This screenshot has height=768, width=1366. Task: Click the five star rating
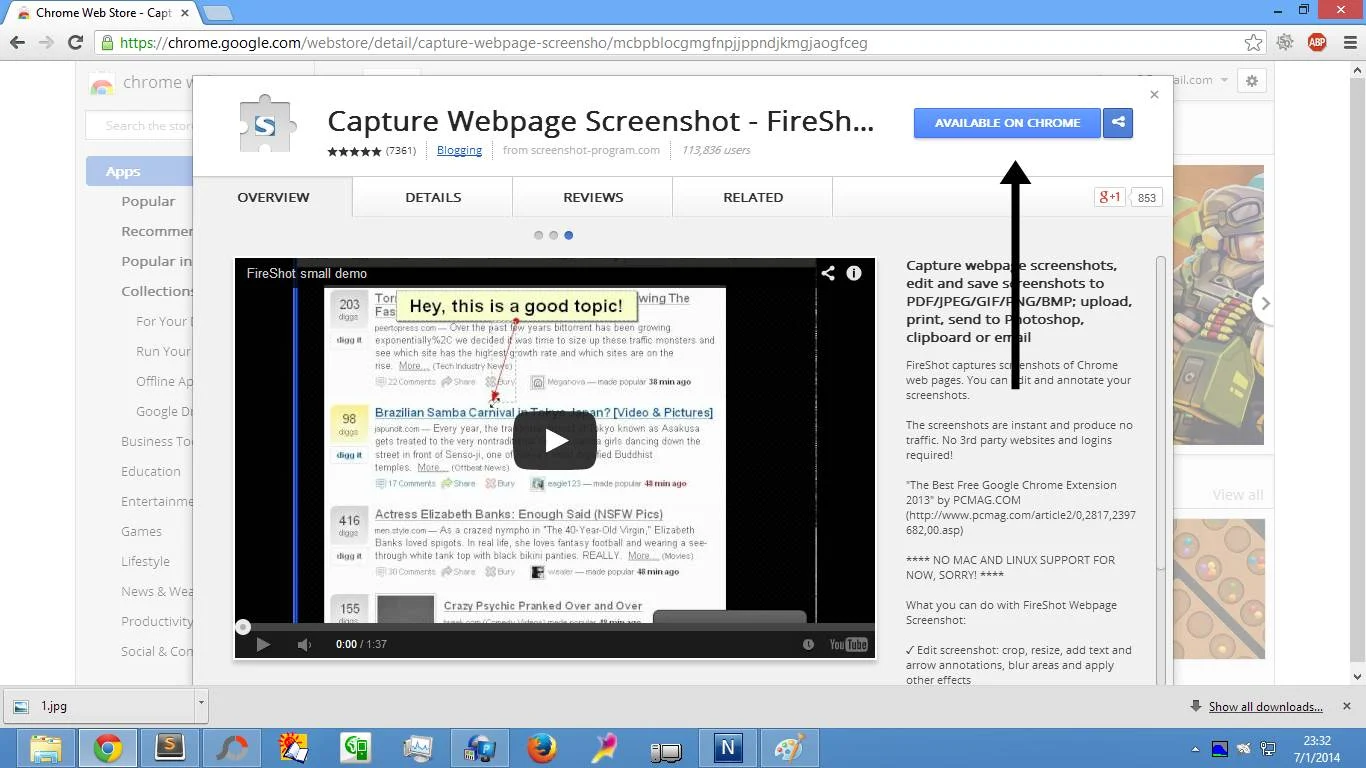(x=354, y=151)
